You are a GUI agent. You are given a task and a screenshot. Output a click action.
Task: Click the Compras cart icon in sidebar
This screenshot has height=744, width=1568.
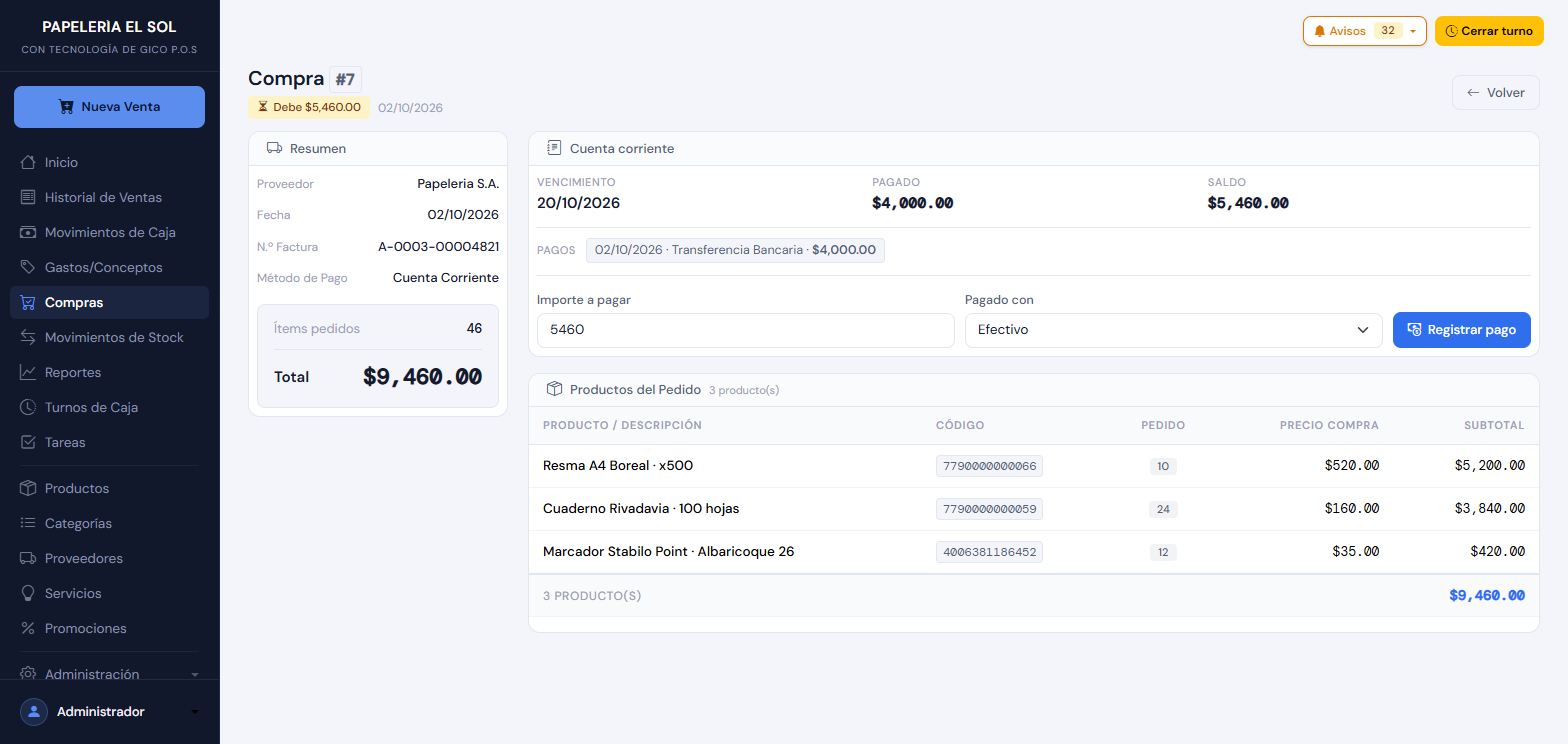tap(28, 302)
